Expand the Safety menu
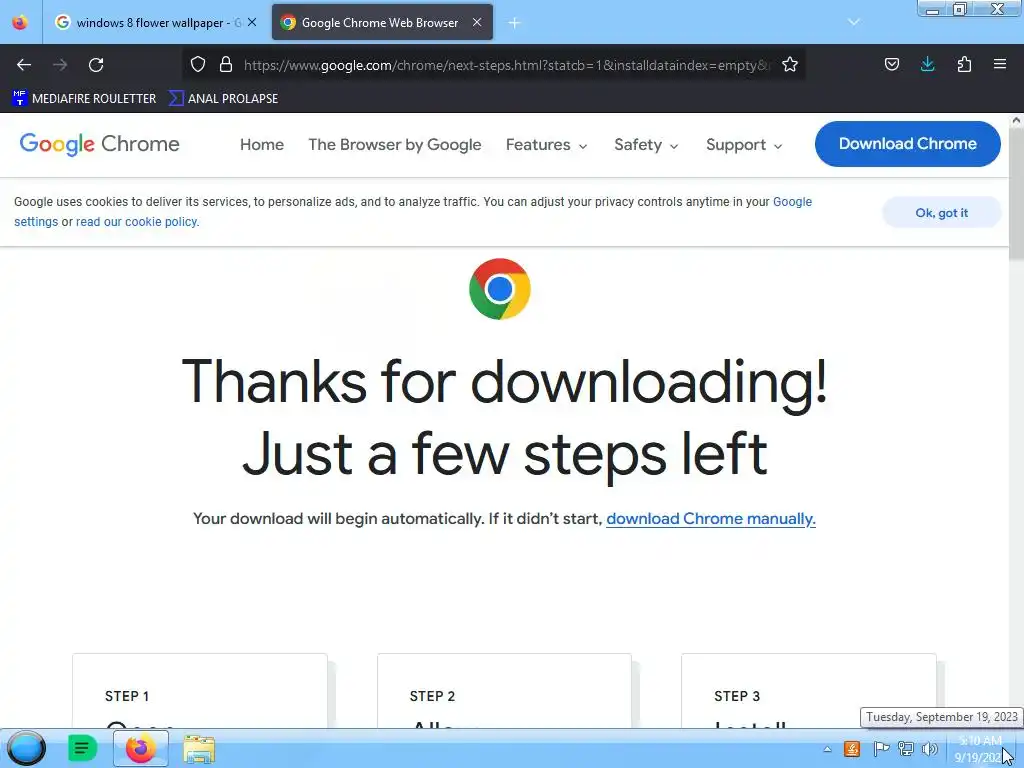This screenshot has height=768, width=1024. coord(646,144)
